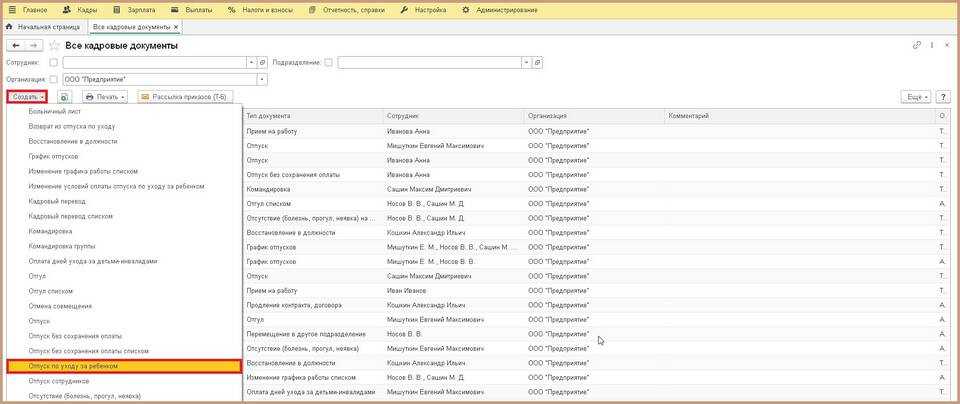
Task: Select the Перемещение в другое подразделение row
Action: tap(596, 334)
